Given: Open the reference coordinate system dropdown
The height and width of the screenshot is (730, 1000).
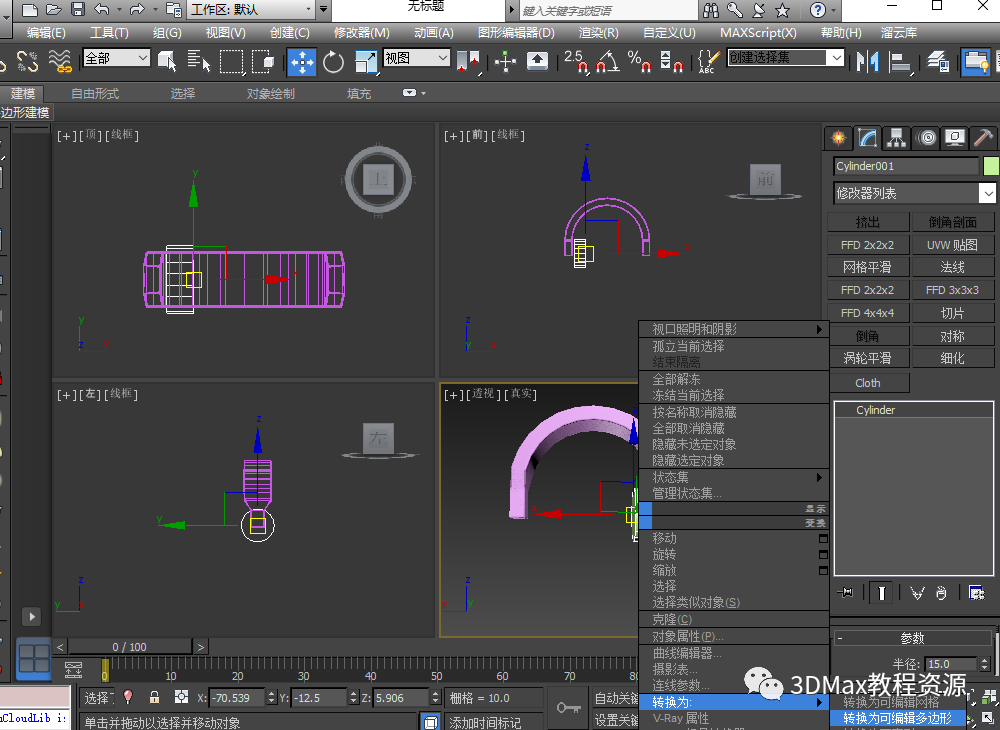Looking at the screenshot, I should click(x=417, y=59).
